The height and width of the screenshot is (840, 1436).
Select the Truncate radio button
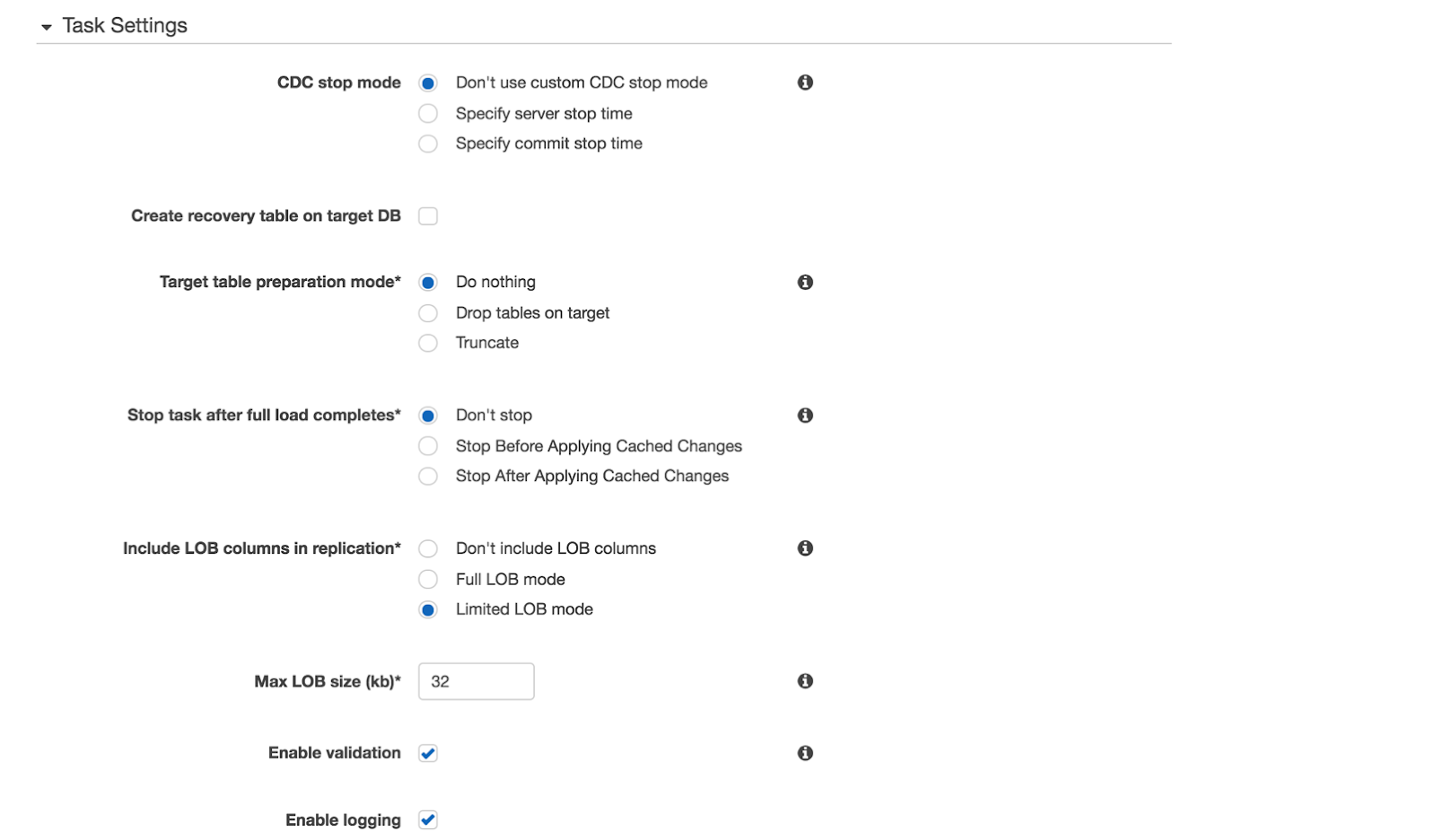[x=428, y=343]
